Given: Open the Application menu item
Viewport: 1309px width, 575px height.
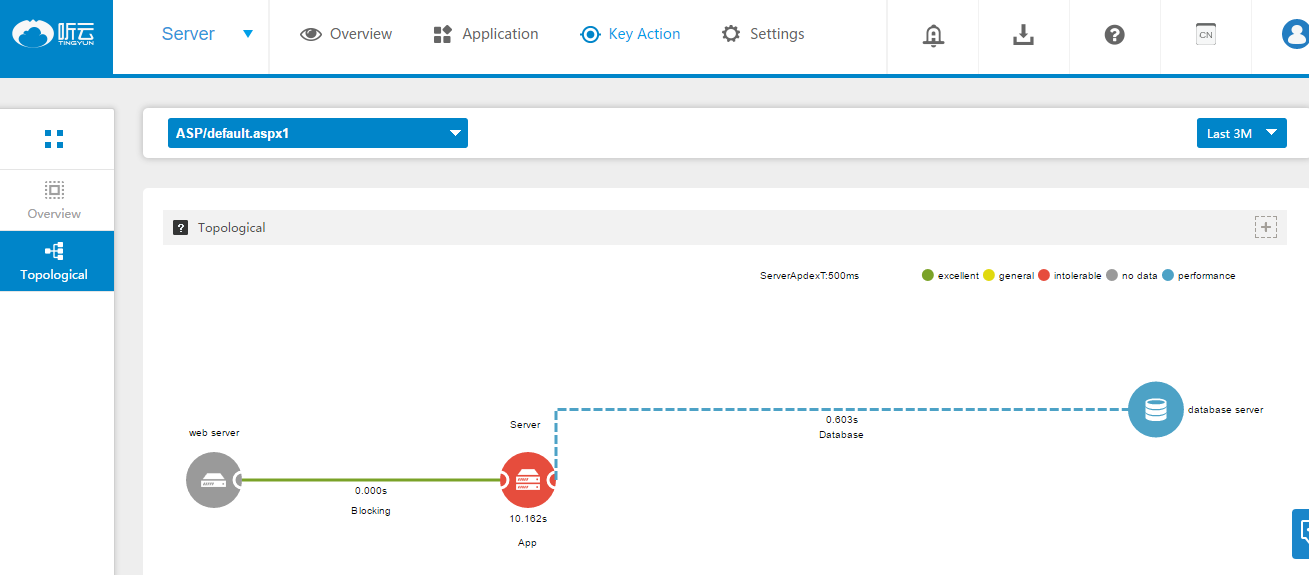Looking at the screenshot, I should point(486,34).
